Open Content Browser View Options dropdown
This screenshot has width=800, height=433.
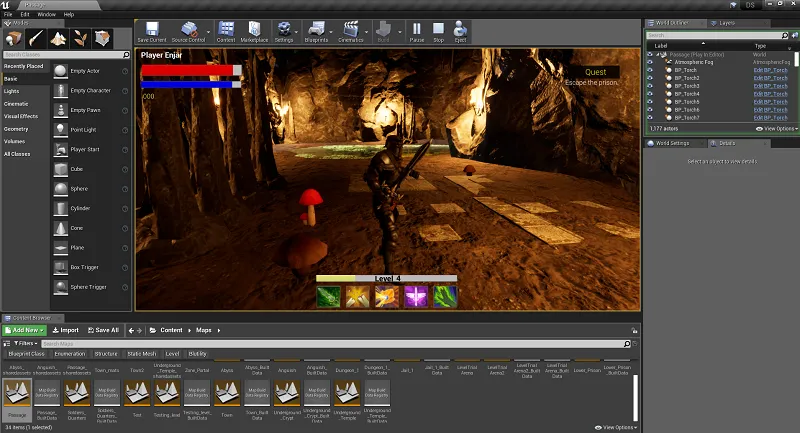click(x=616, y=427)
